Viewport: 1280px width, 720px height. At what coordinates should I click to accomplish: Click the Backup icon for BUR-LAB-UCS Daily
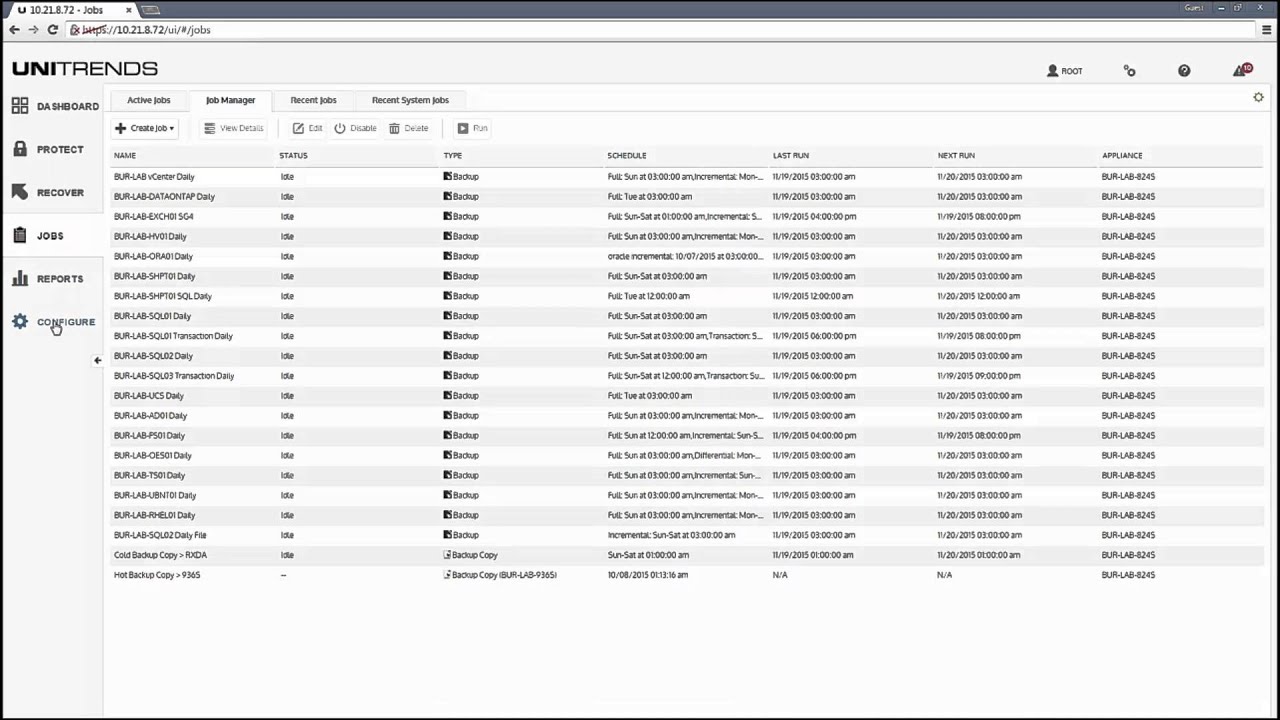coord(448,395)
